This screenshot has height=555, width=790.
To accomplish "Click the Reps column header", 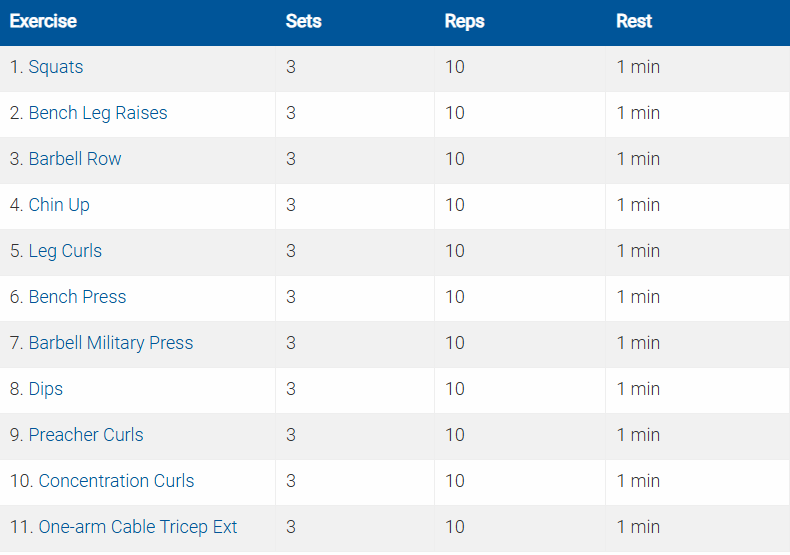I will tap(464, 21).
